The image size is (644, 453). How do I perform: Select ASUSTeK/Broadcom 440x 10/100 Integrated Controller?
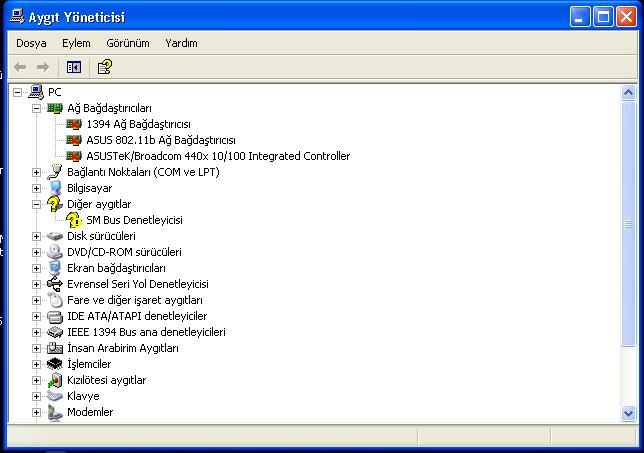218,156
